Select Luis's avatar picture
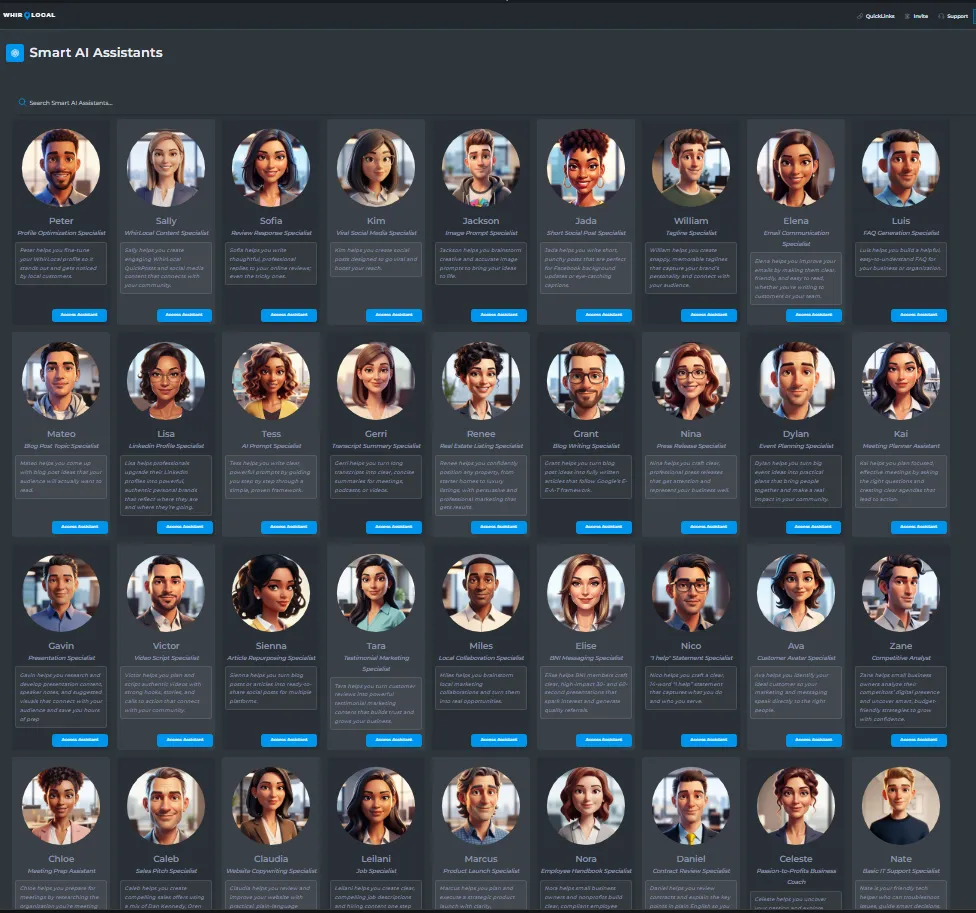This screenshot has width=976, height=913. tap(901, 168)
